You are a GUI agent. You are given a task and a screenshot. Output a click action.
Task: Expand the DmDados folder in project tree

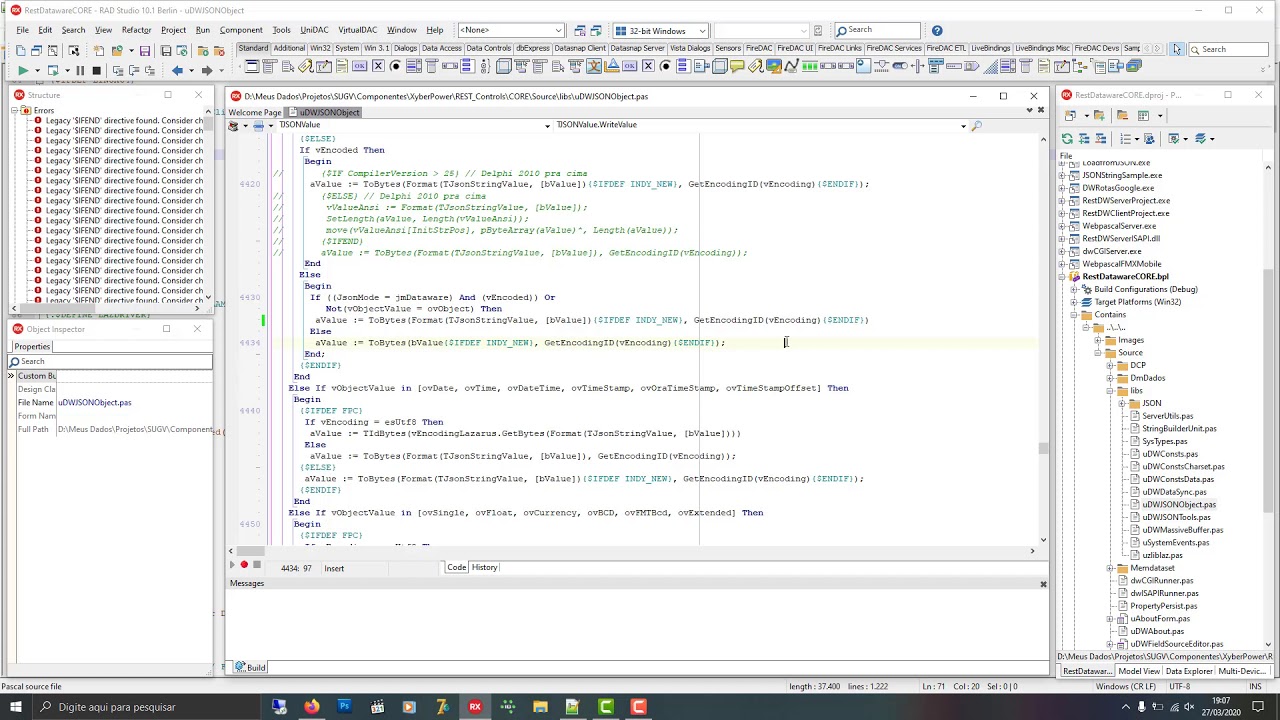[x=1110, y=378]
